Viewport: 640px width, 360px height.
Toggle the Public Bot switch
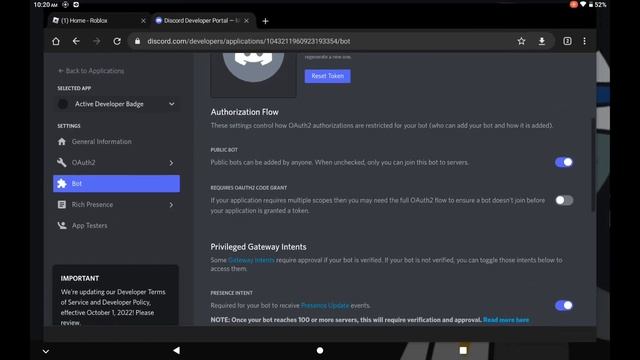564,162
